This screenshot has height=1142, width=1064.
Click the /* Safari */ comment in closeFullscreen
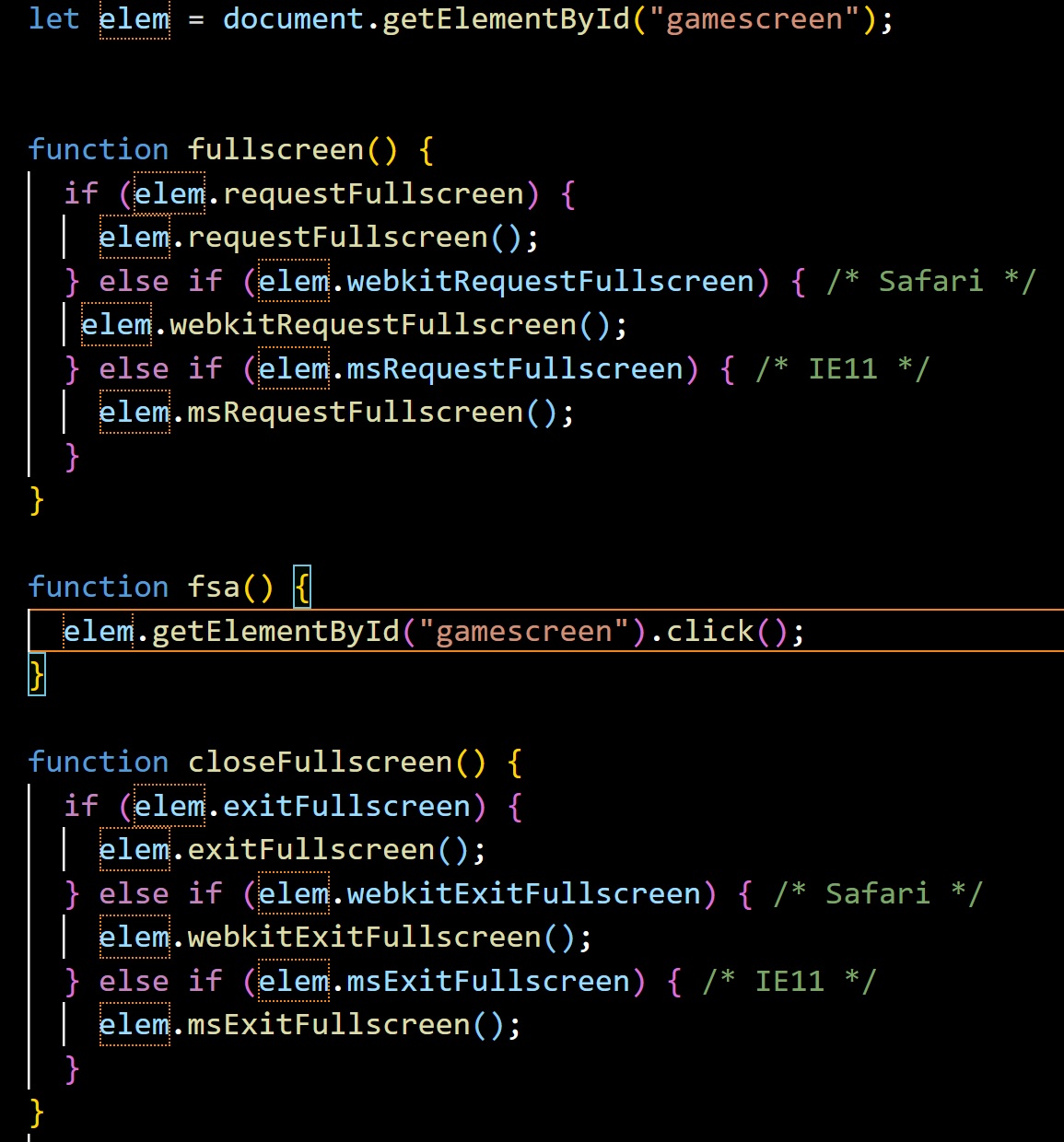878,893
